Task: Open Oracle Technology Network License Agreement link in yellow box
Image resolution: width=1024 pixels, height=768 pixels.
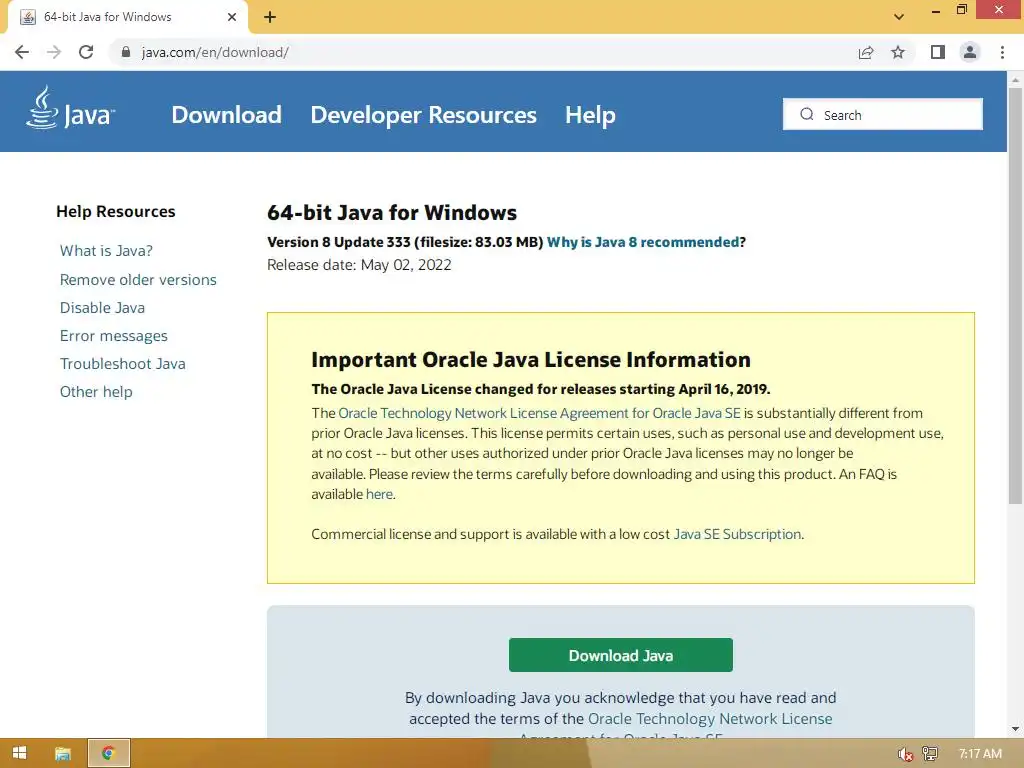Action: click(539, 413)
